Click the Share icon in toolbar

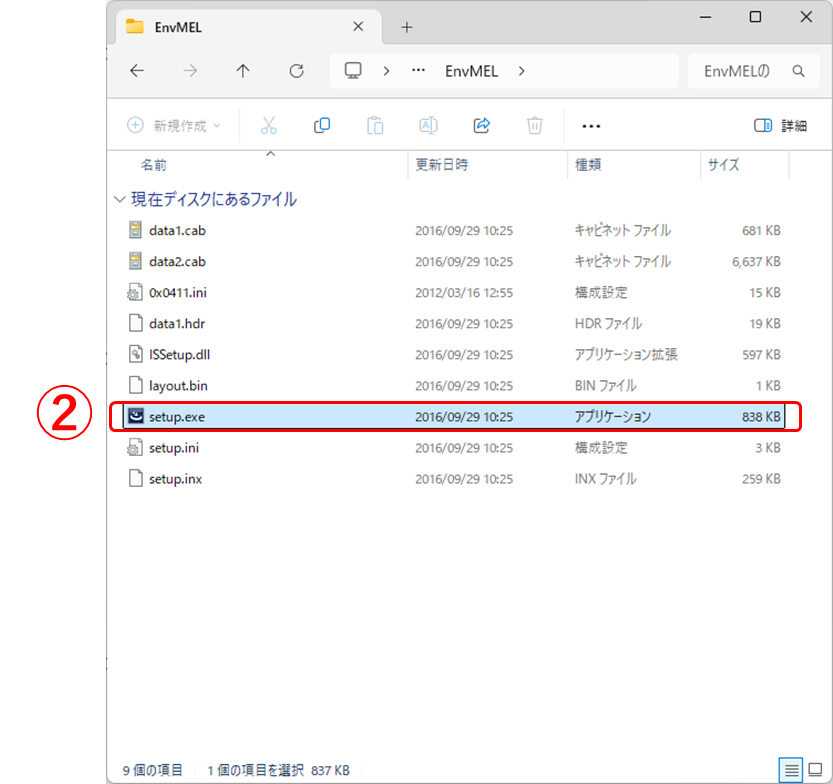pyautogui.click(x=481, y=126)
